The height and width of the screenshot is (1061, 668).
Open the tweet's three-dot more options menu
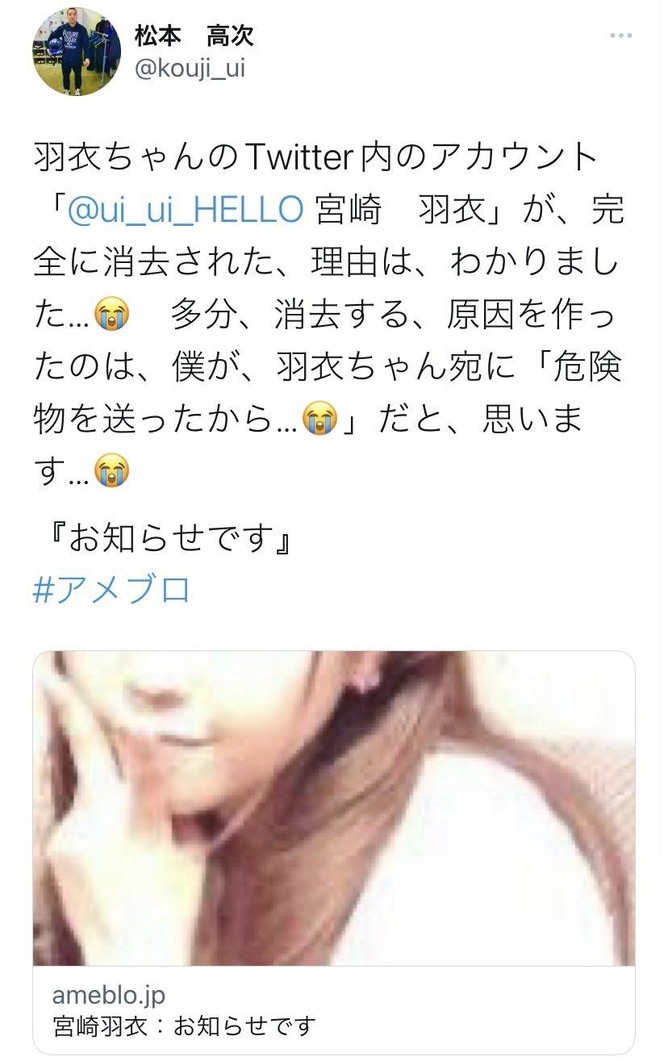(x=621, y=35)
